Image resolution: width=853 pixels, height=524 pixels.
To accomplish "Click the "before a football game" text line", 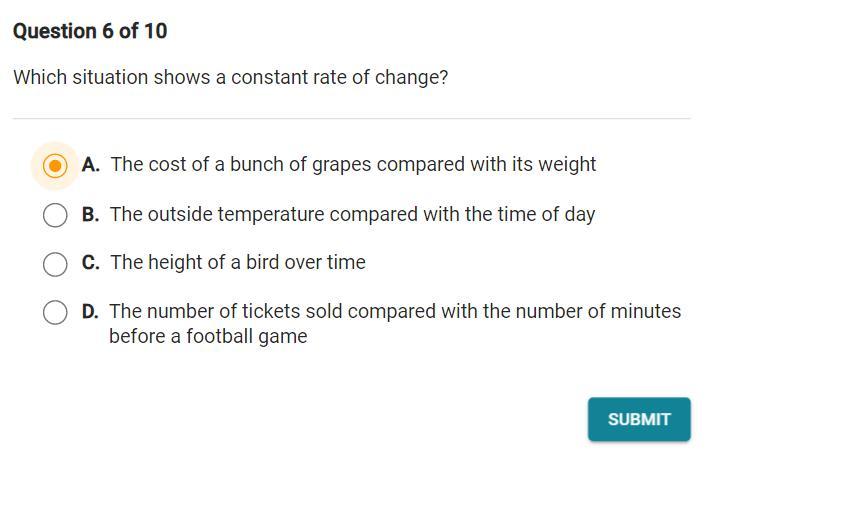I will [208, 336].
